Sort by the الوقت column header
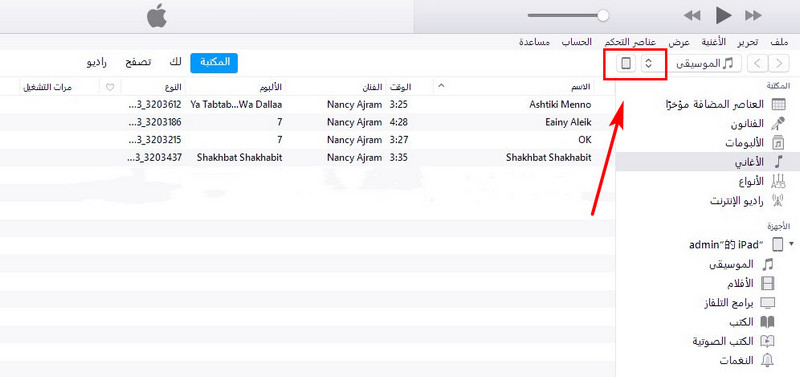The height and width of the screenshot is (377, 800). (401, 87)
